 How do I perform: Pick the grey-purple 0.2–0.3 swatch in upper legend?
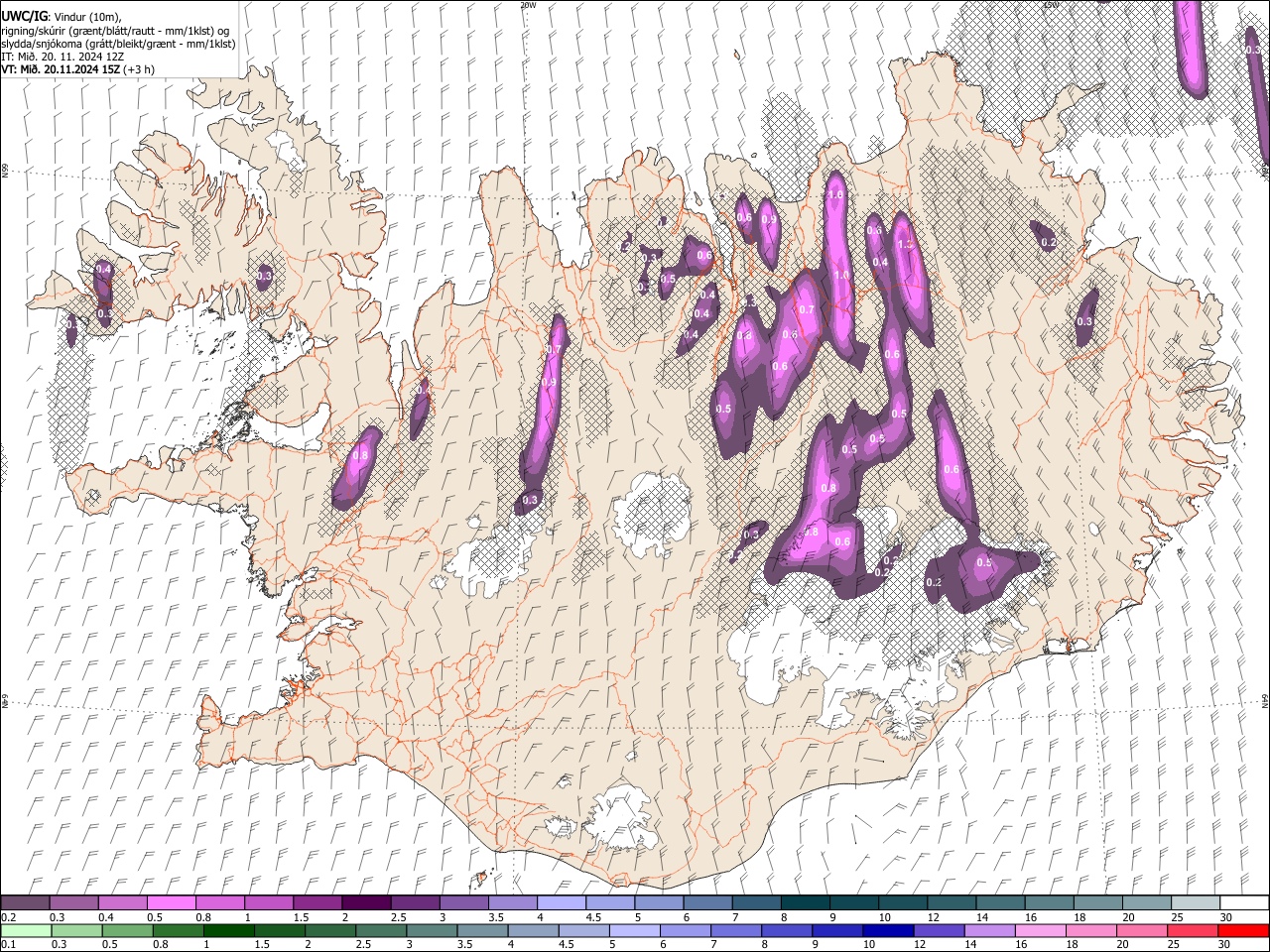(x=25, y=903)
